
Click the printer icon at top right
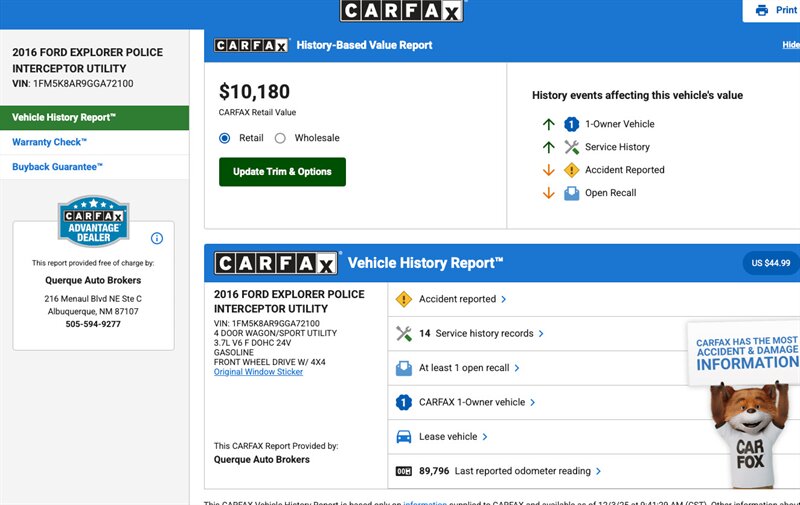coord(762,10)
